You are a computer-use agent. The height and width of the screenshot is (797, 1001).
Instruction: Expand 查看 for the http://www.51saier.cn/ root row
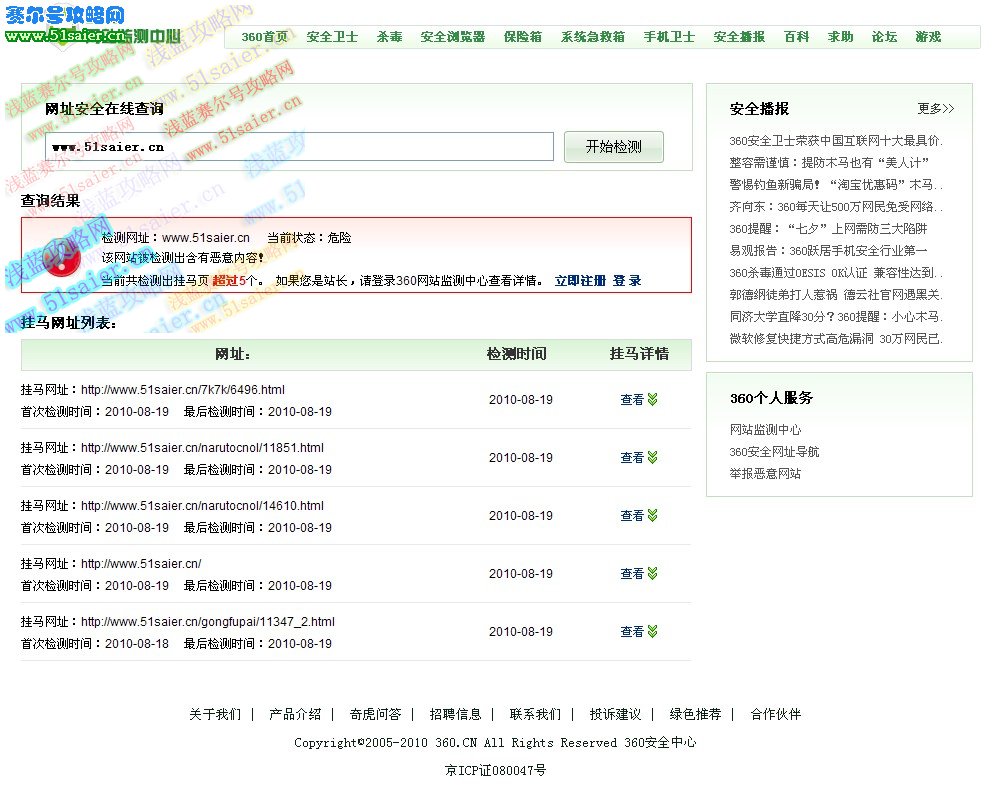coord(639,573)
